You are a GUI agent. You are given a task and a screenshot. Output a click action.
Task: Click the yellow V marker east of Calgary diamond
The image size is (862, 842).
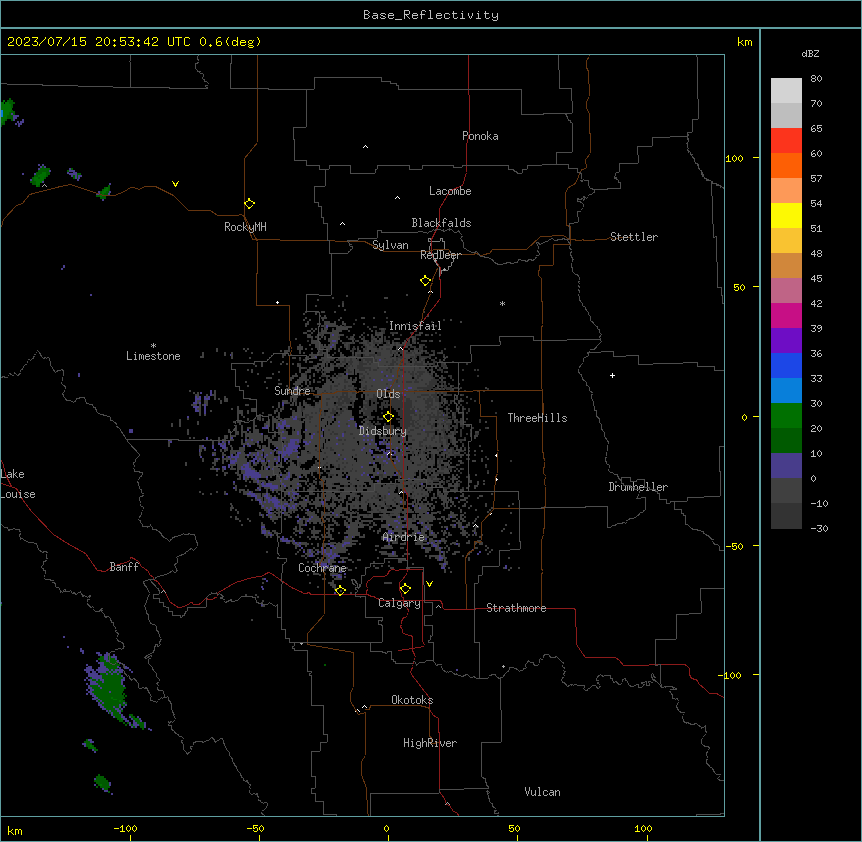(x=429, y=584)
